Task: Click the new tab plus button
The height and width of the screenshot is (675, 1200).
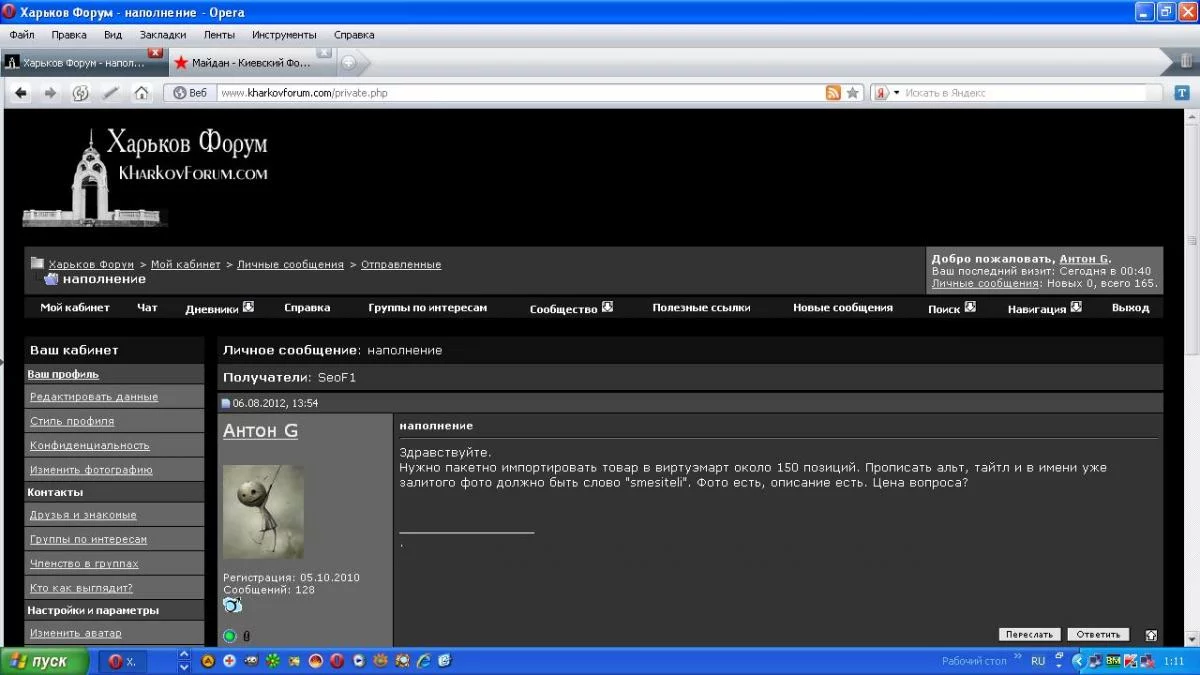Action: (x=349, y=62)
